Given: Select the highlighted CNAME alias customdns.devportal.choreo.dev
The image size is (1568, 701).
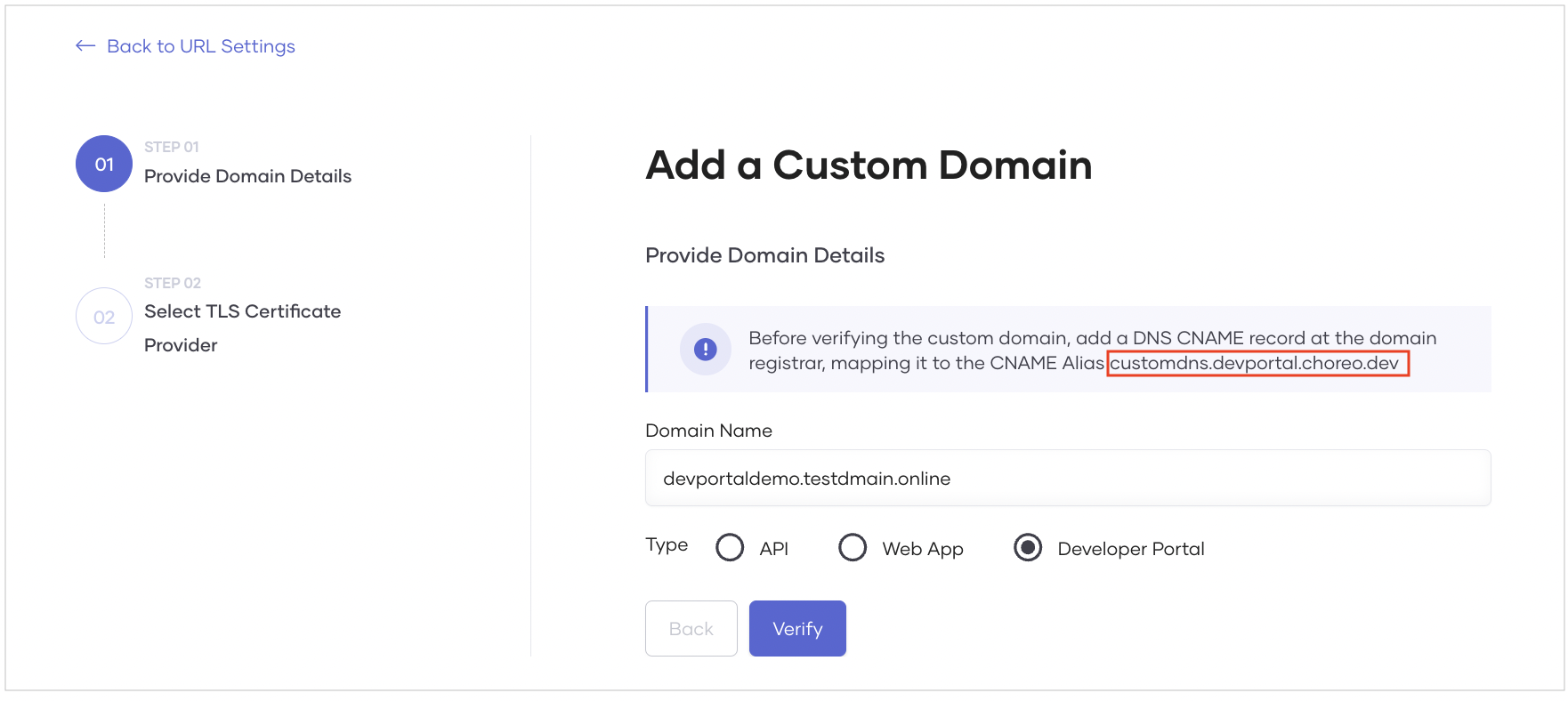Looking at the screenshot, I should (1257, 363).
